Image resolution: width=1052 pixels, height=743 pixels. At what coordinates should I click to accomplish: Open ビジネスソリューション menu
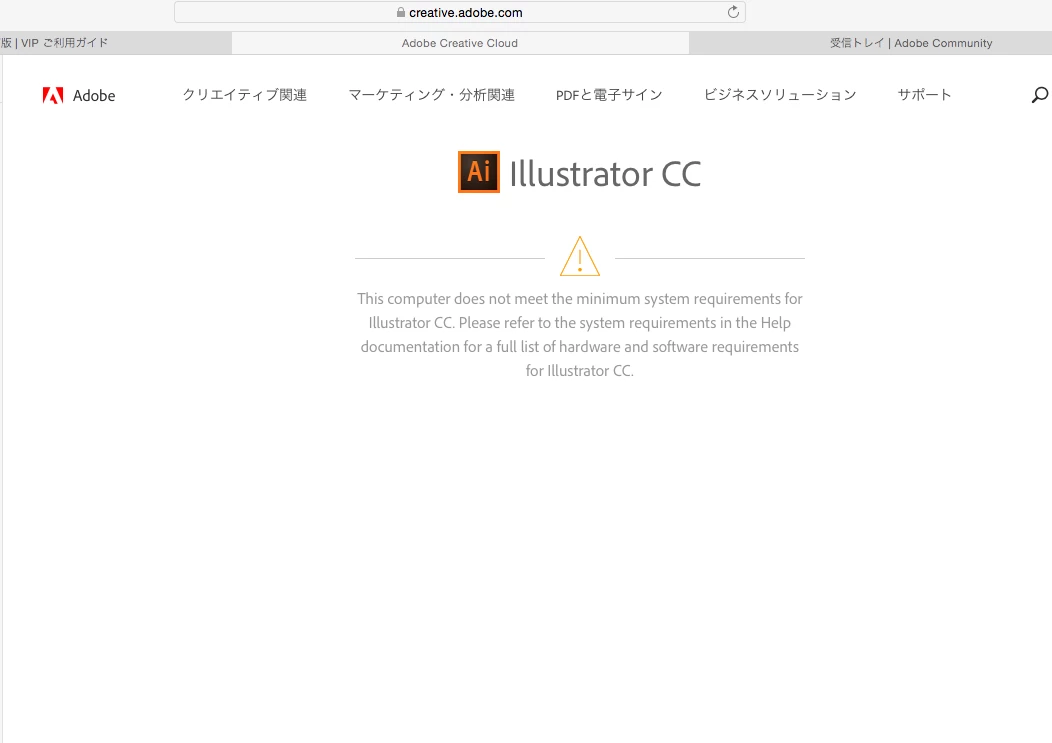(780, 95)
